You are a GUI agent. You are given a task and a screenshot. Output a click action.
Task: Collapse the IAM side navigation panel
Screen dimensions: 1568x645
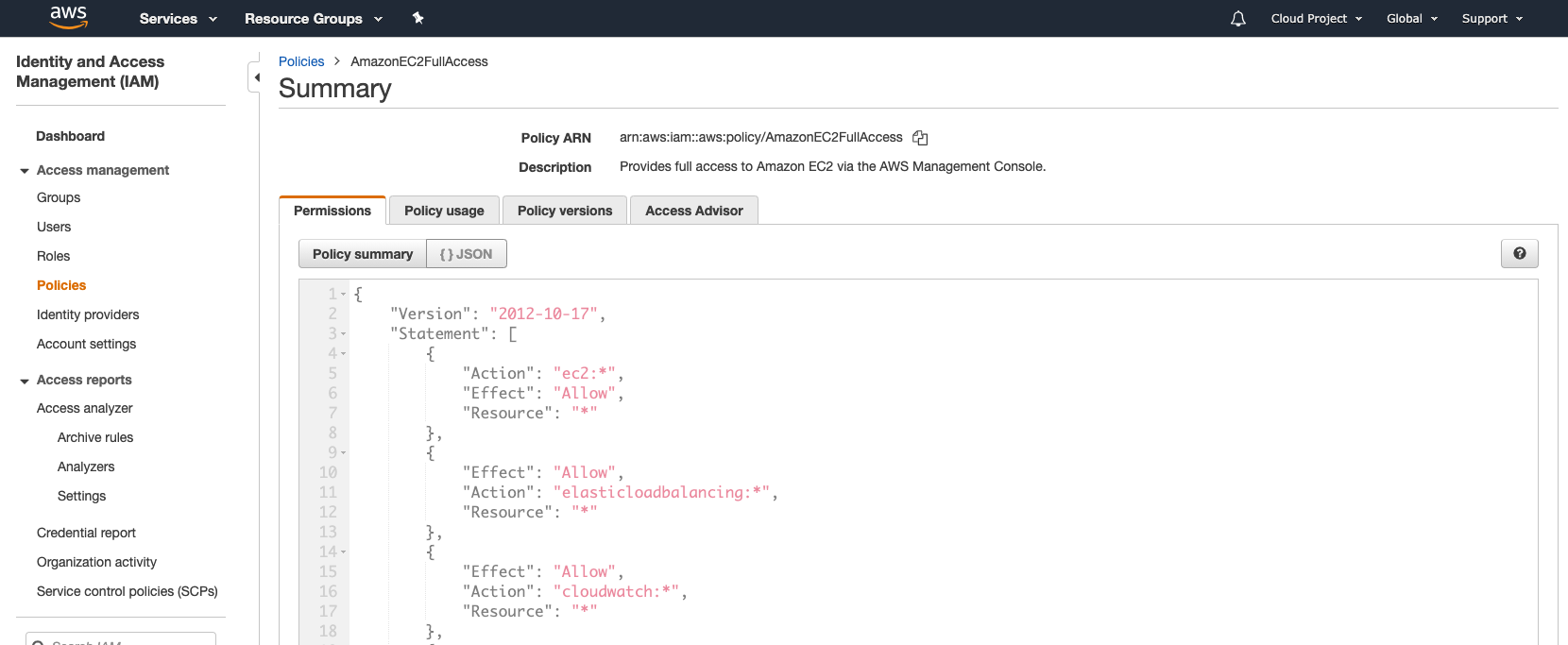(255, 77)
